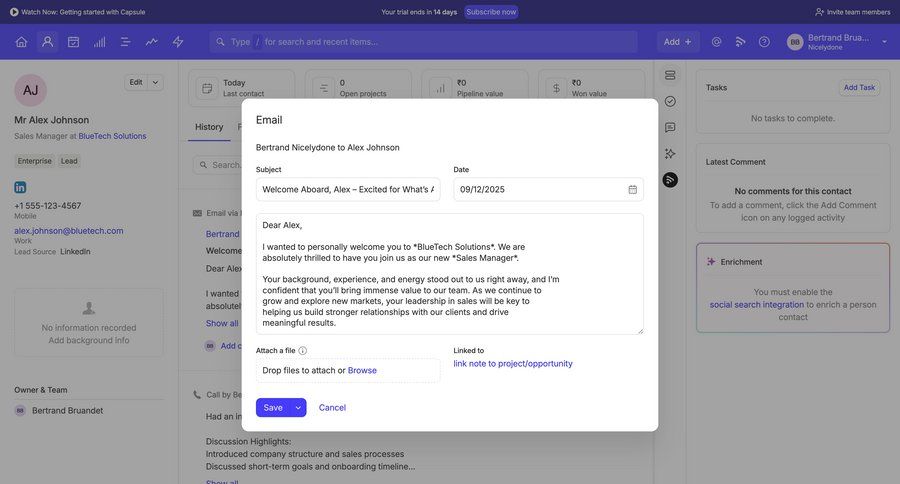The width and height of the screenshot is (900, 484).
Task: Open the tasks checkmark sidebar icon
Action: [670, 101]
